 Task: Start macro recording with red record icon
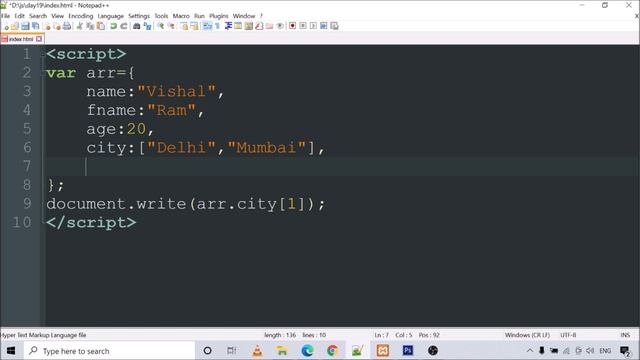click(293, 26)
